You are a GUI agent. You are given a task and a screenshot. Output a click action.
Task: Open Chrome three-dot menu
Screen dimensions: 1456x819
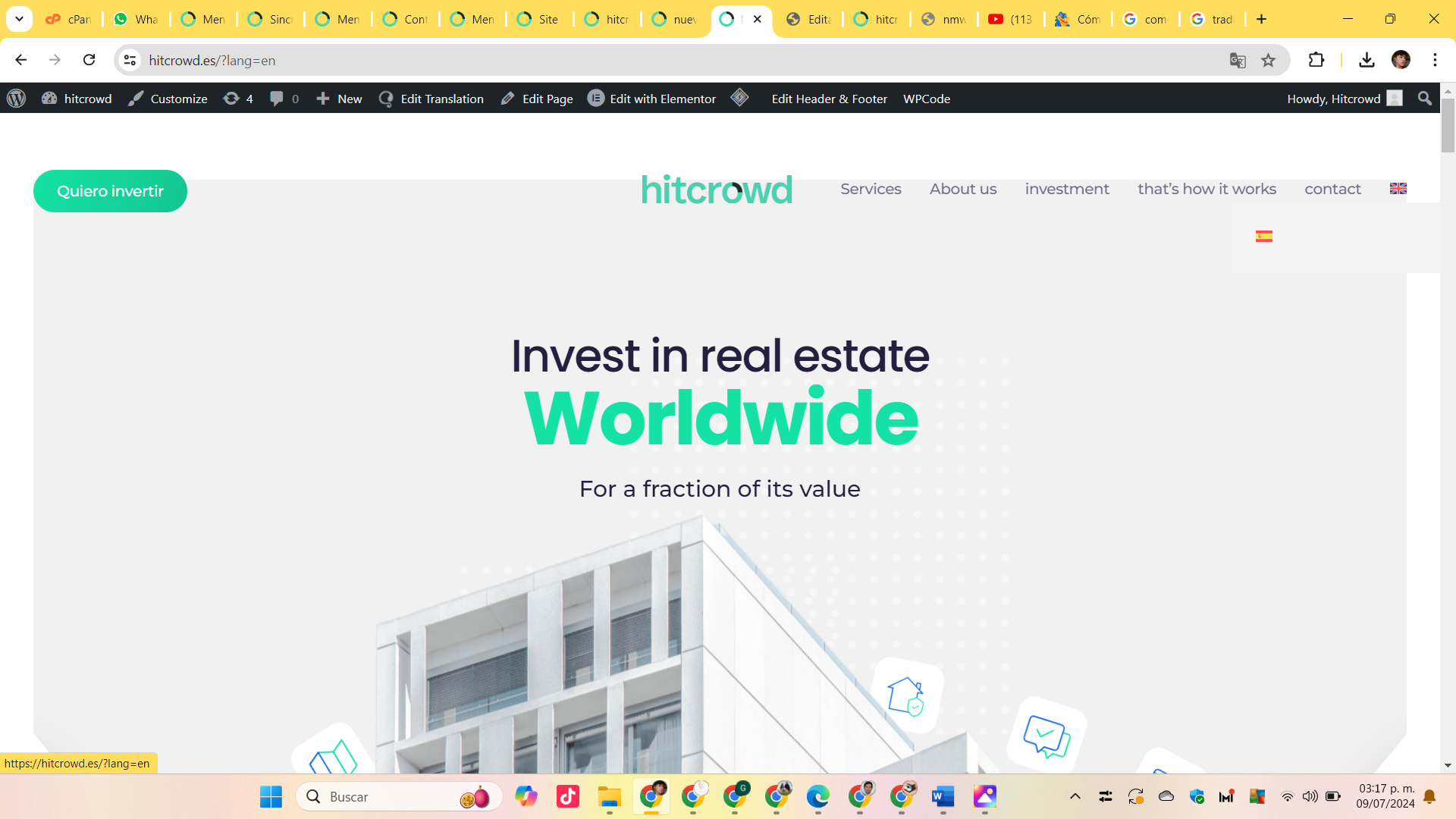pos(1435,60)
